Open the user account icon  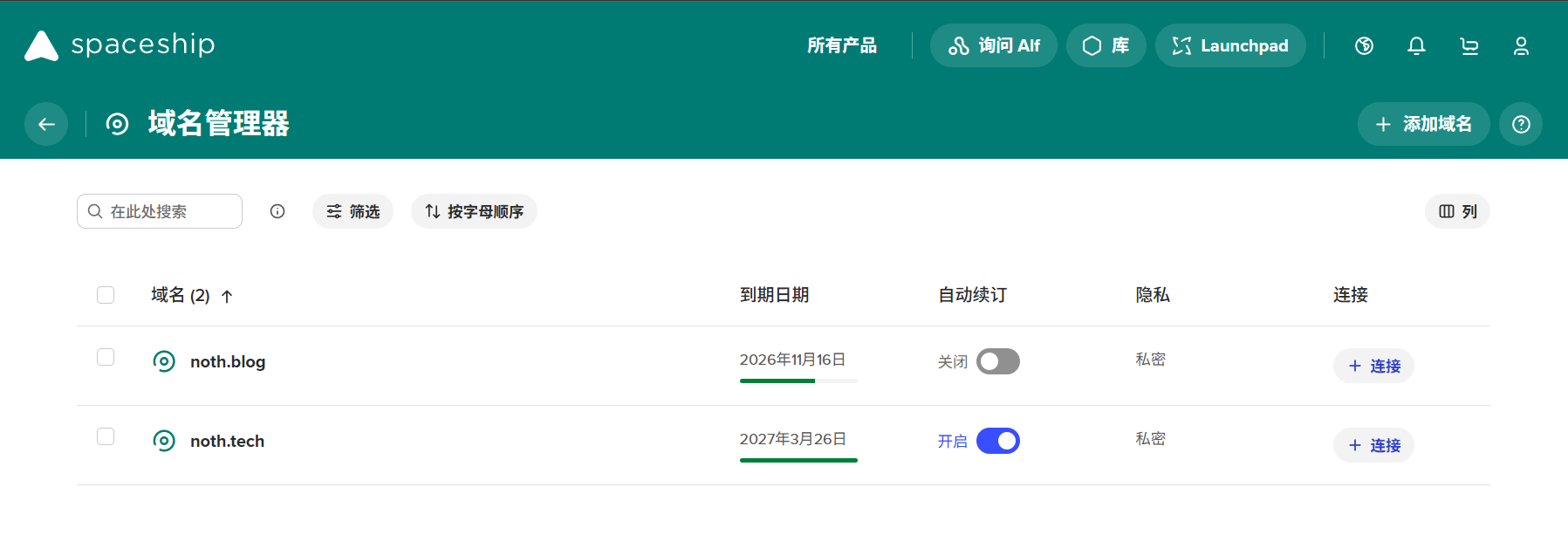pos(1521,46)
